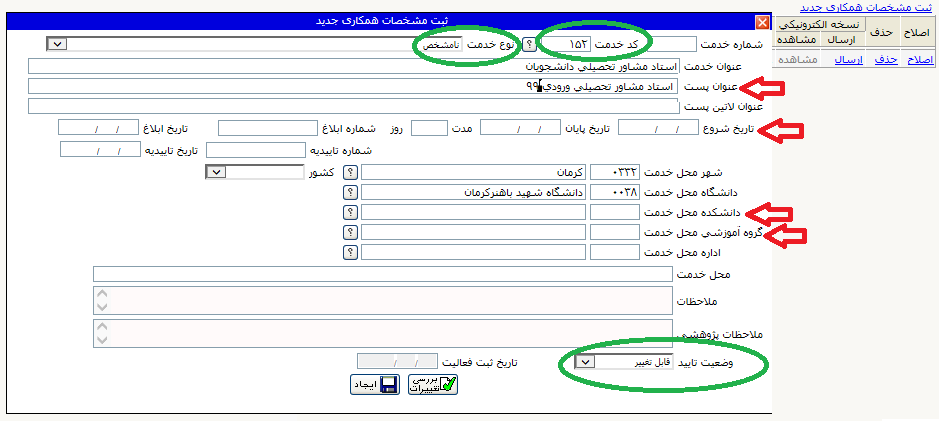Open the دانشکده محل خدمت lookup button

(x=350, y=212)
